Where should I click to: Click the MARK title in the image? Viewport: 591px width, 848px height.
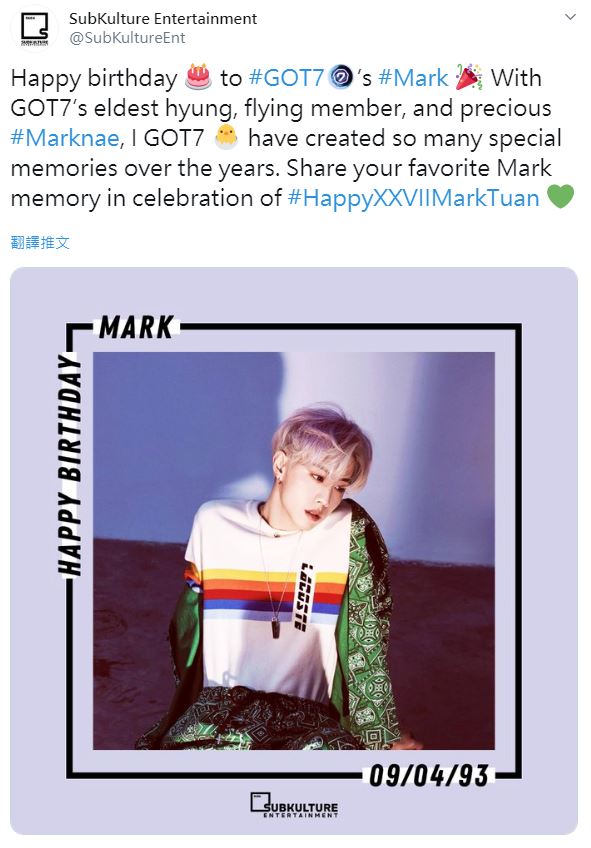[x=136, y=327]
